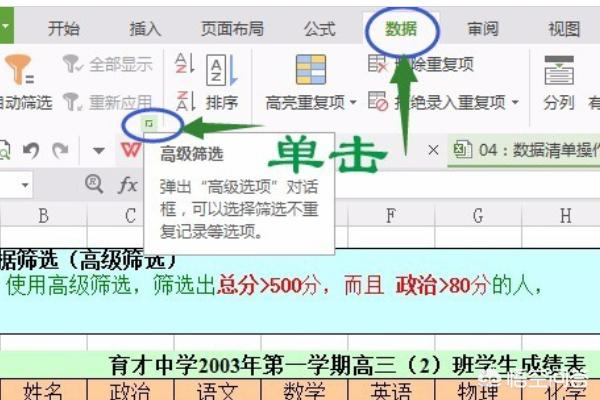Click the 删除重复项 icon
This screenshot has height=400, width=600.
378,64
